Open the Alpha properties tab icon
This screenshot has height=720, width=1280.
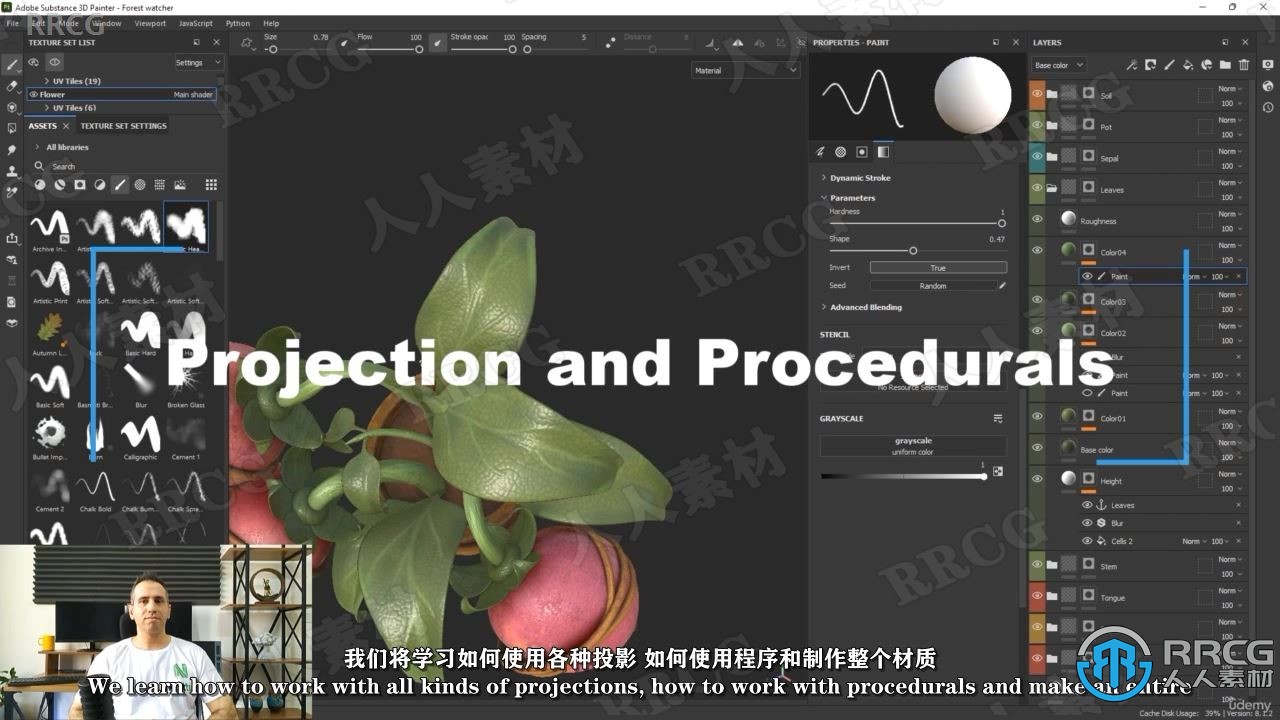pyautogui.click(x=841, y=152)
